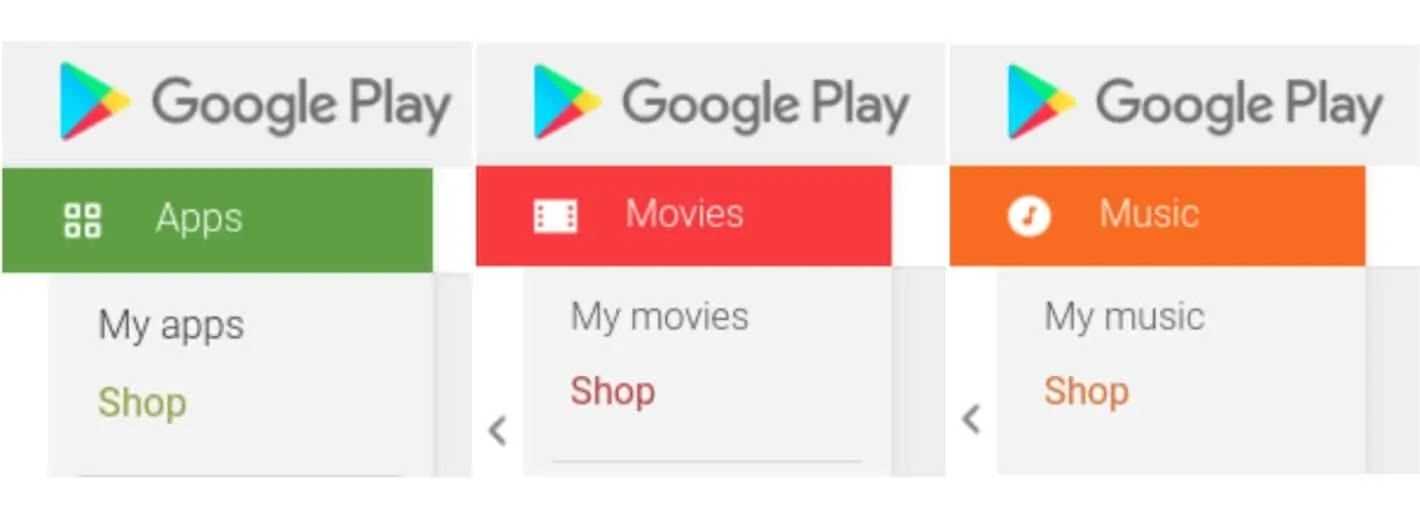
Task: Collapse the Music sidebar using the left chevron
Action: 971,419
